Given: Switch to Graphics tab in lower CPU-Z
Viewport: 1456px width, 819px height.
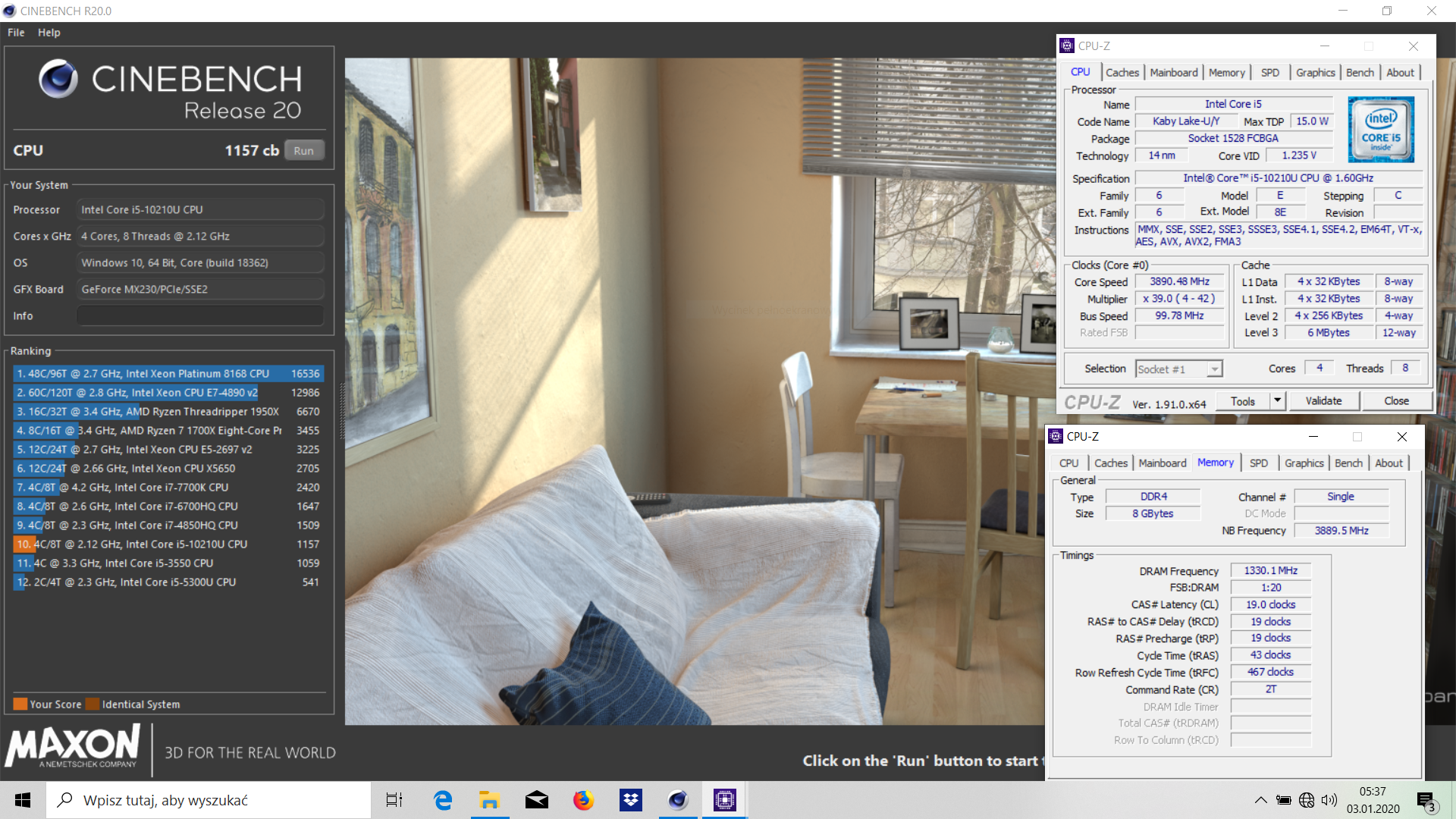Looking at the screenshot, I should point(1304,463).
